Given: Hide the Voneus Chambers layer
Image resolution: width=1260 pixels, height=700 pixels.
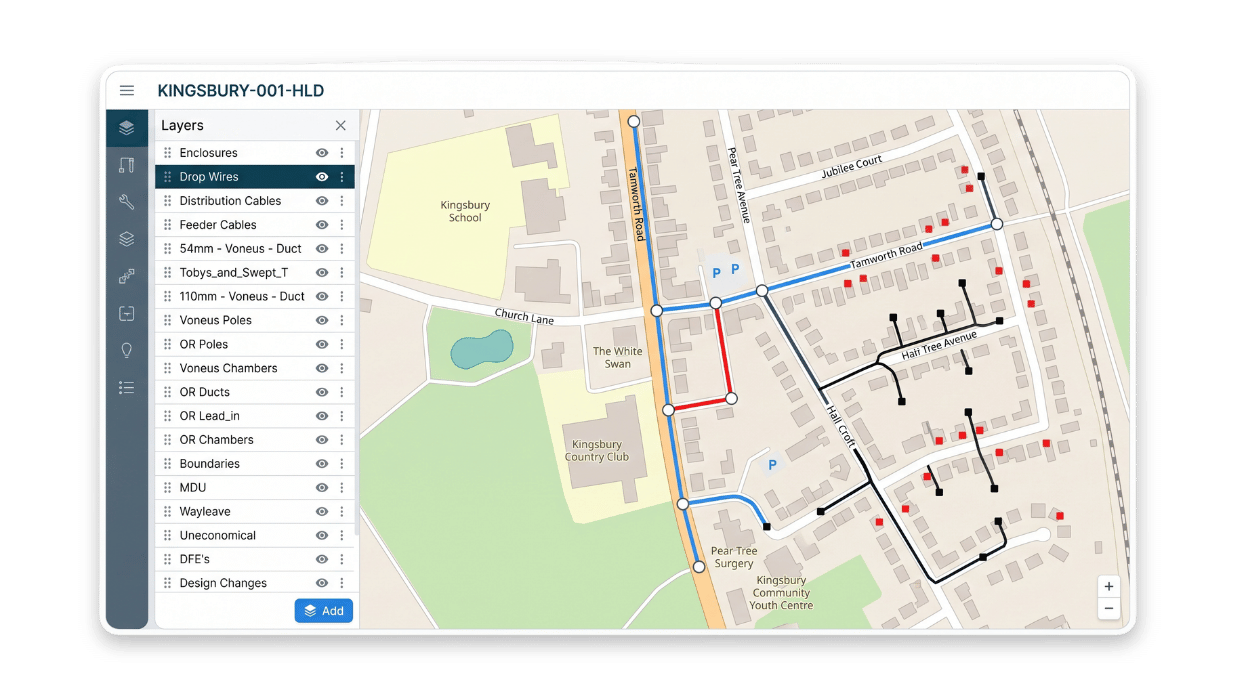Looking at the screenshot, I should coord(322,368).
